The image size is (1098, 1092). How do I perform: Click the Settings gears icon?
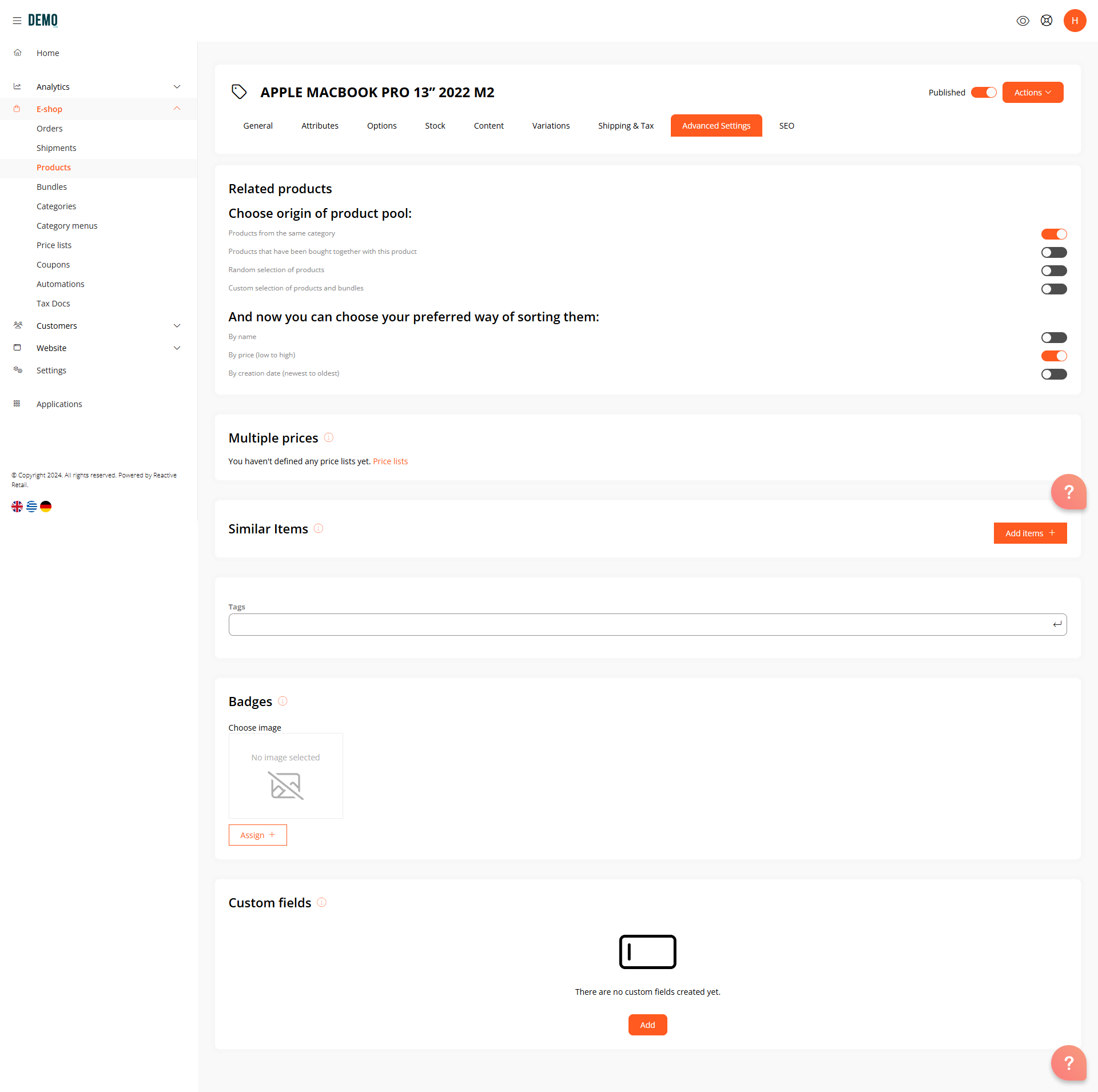coord(18,370)
